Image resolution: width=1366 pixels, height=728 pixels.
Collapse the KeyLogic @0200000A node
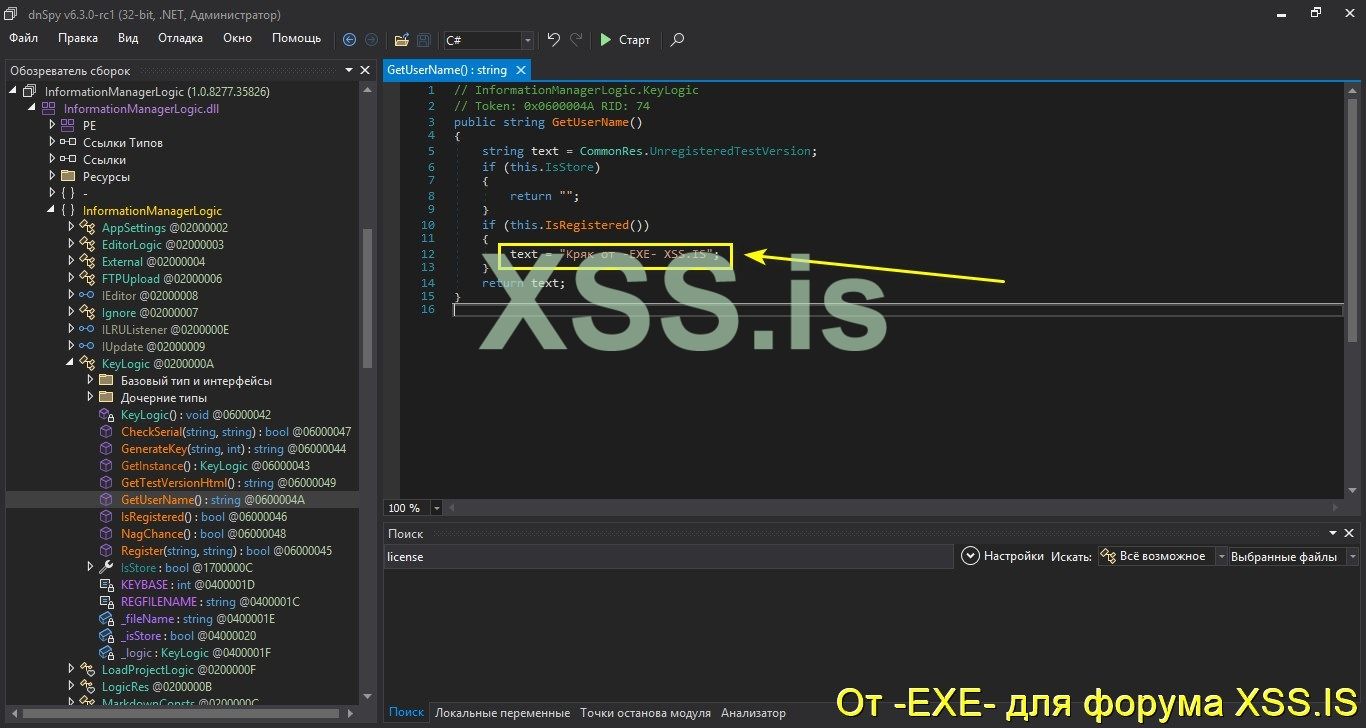68,363
